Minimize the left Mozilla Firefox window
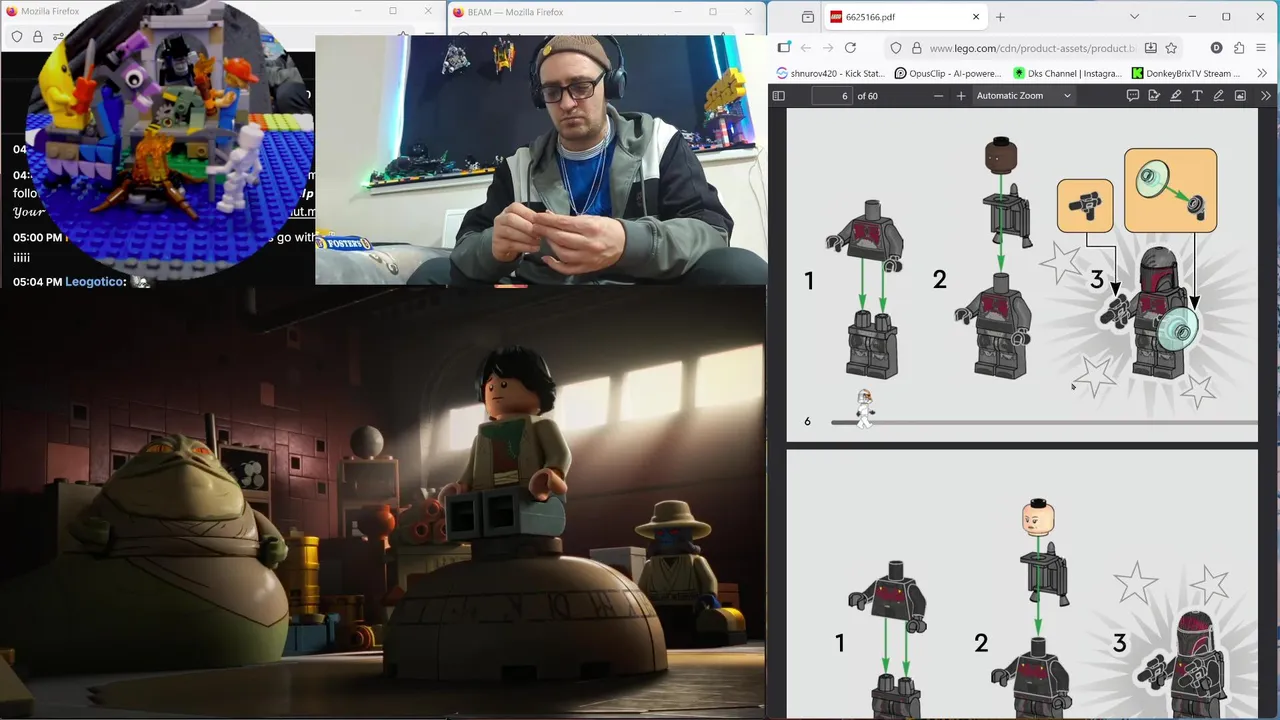 tap(358, 11)
